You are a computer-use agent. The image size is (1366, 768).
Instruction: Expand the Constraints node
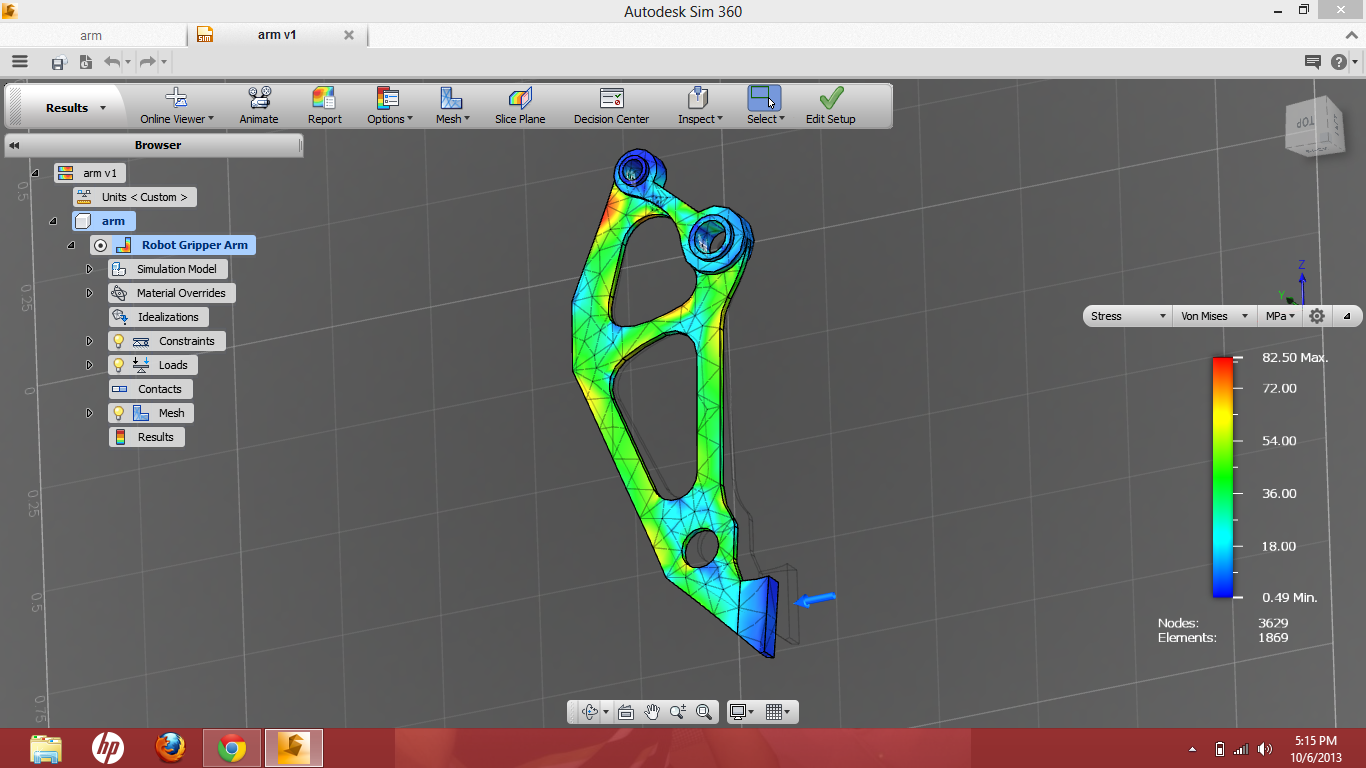(x=89, y=341)
